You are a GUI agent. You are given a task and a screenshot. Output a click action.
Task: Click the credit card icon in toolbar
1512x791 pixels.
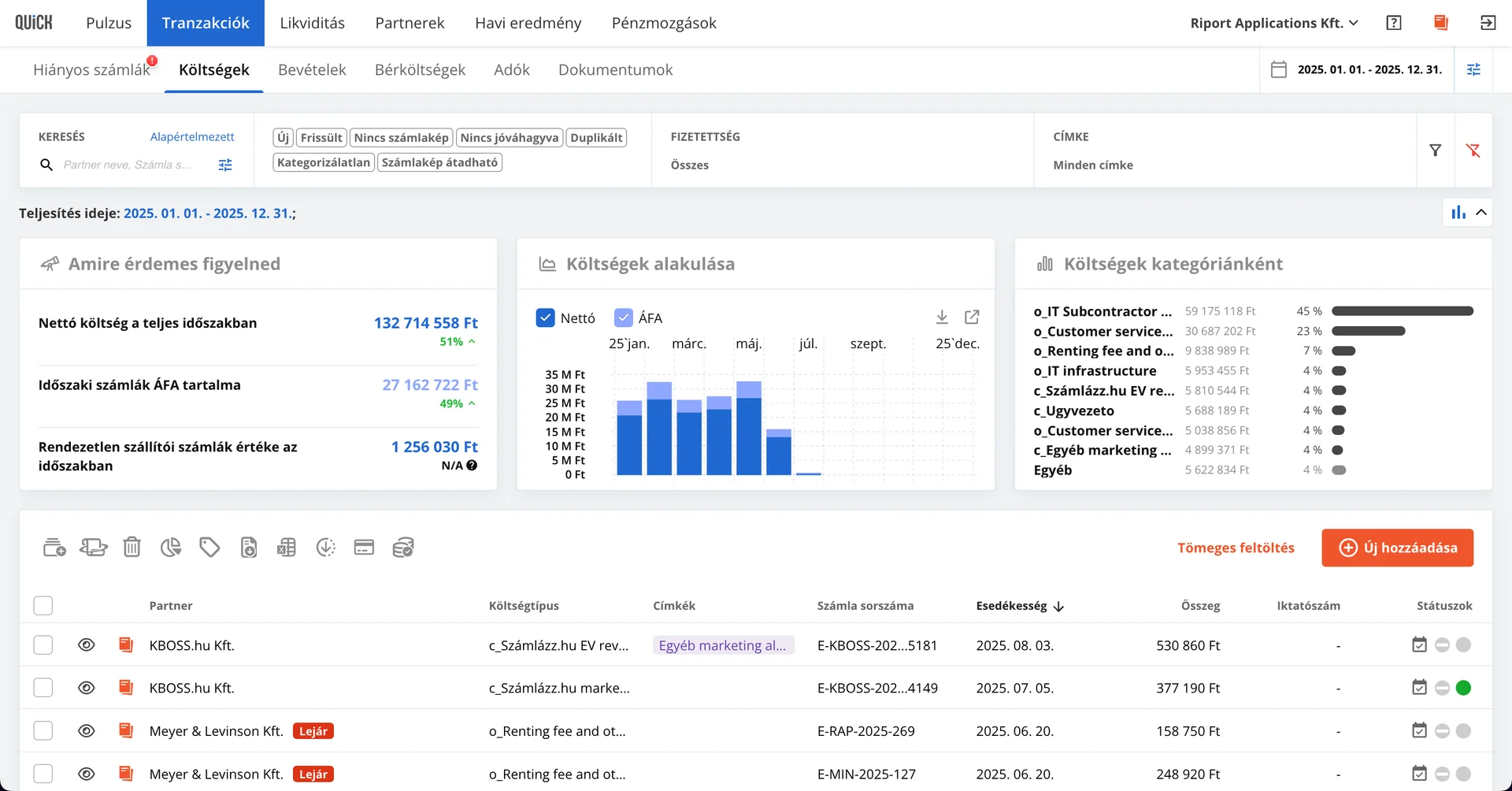click(364, 547)
